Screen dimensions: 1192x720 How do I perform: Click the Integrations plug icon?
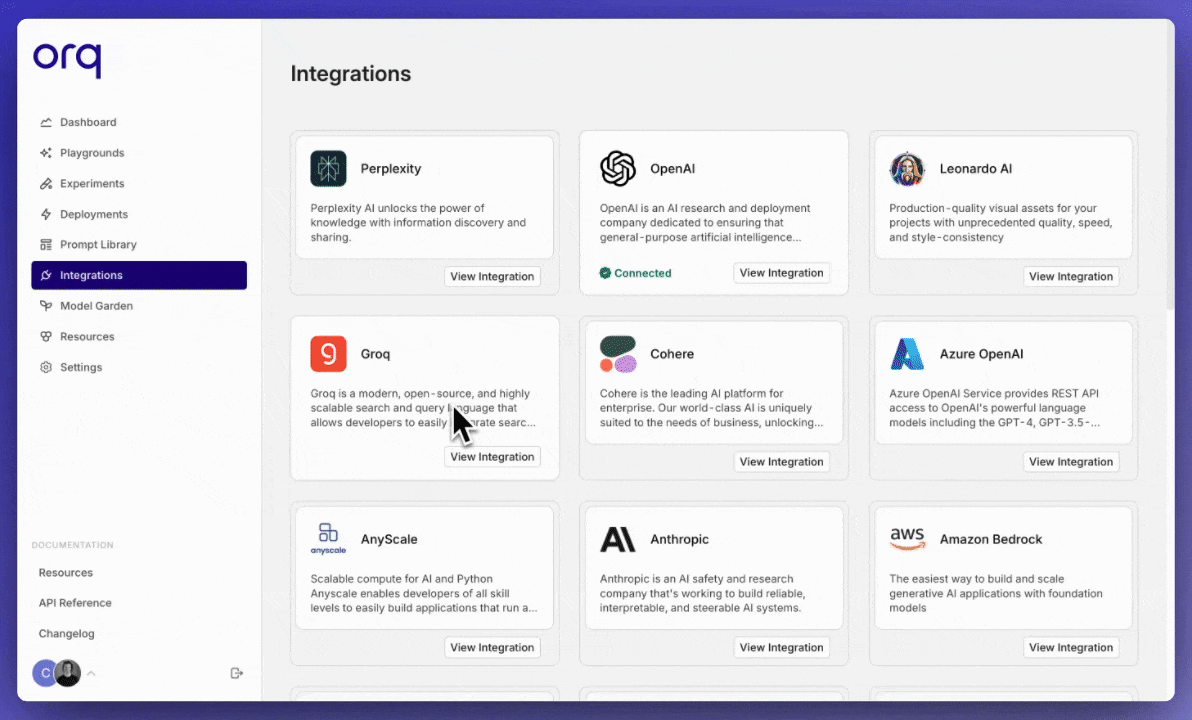coord(46,275)
